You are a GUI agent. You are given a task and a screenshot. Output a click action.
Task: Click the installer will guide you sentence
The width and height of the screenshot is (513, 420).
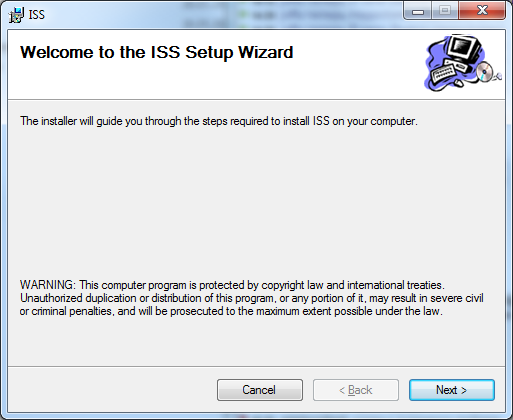click(x=219, y=121)
